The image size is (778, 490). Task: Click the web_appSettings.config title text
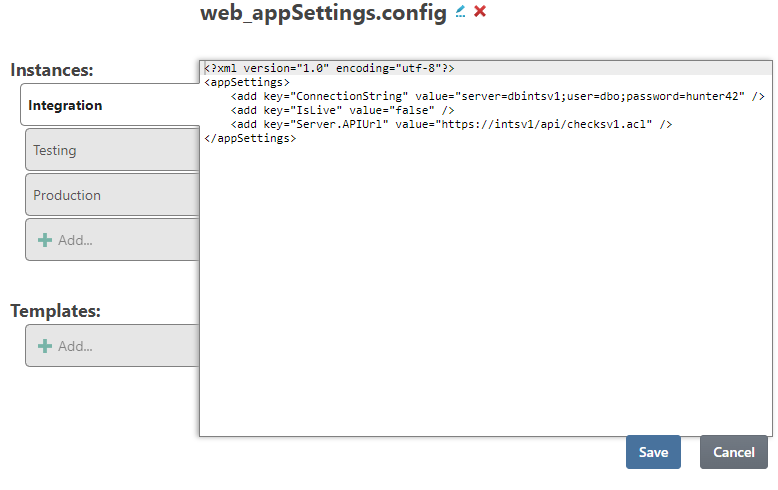323,13
